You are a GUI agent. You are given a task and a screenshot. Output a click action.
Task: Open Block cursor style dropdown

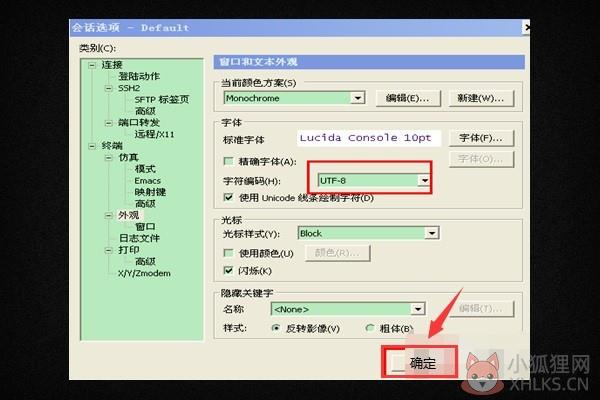coord(432,233)
